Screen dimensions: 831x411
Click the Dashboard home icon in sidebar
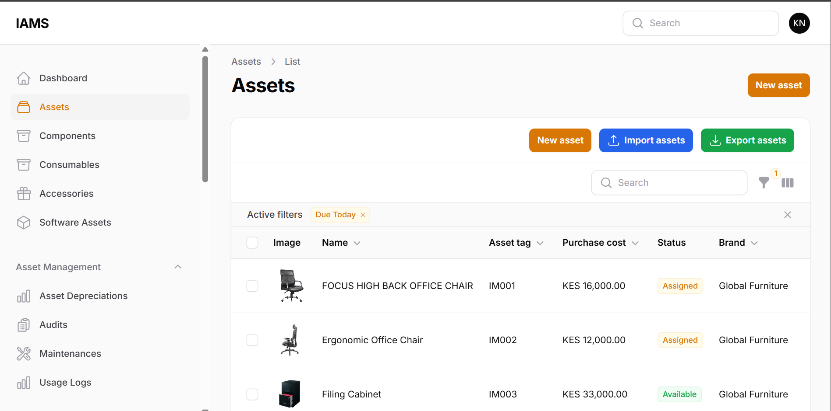24,78
